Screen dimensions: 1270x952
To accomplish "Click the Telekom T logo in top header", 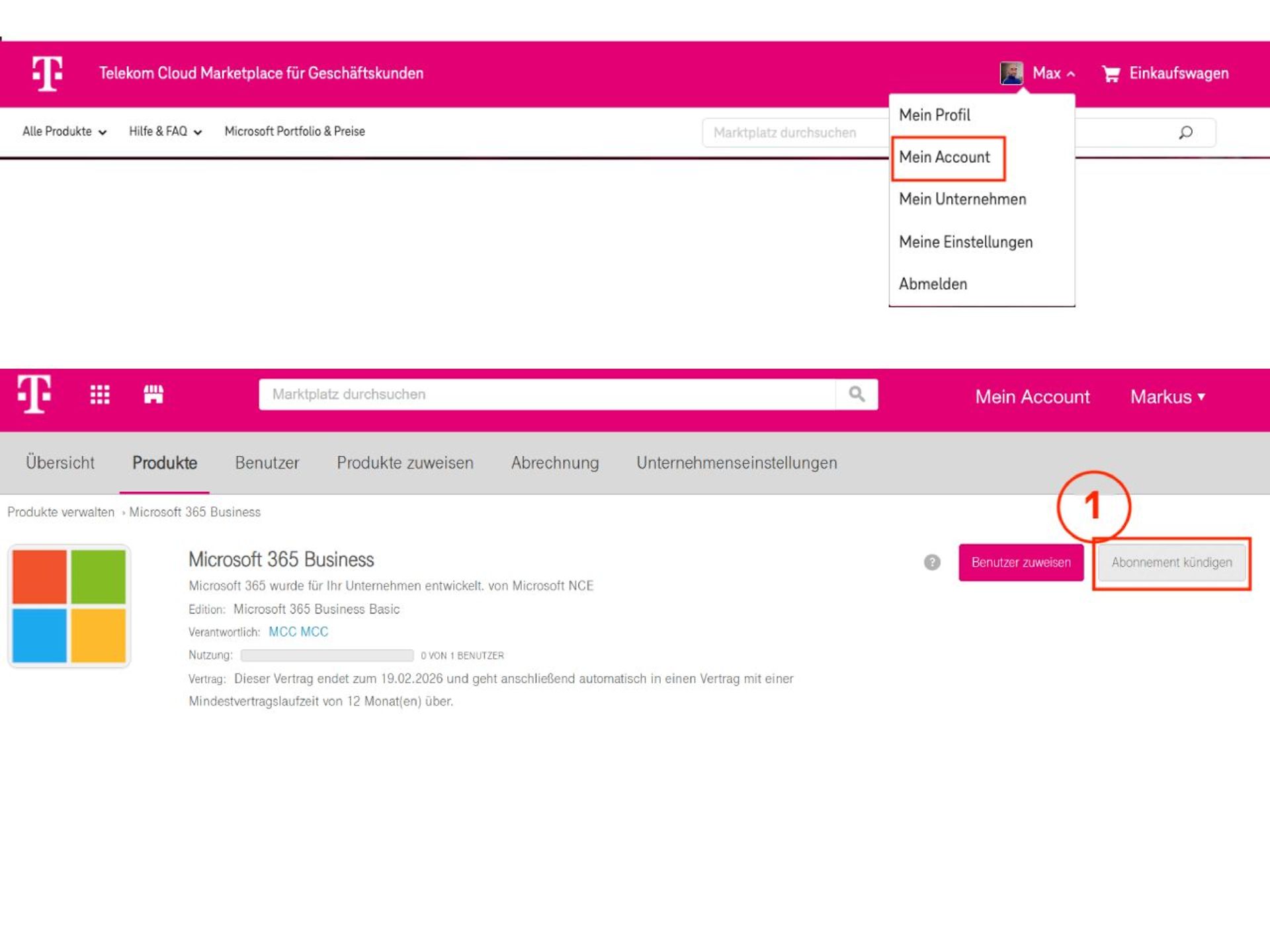I will 48,73.
